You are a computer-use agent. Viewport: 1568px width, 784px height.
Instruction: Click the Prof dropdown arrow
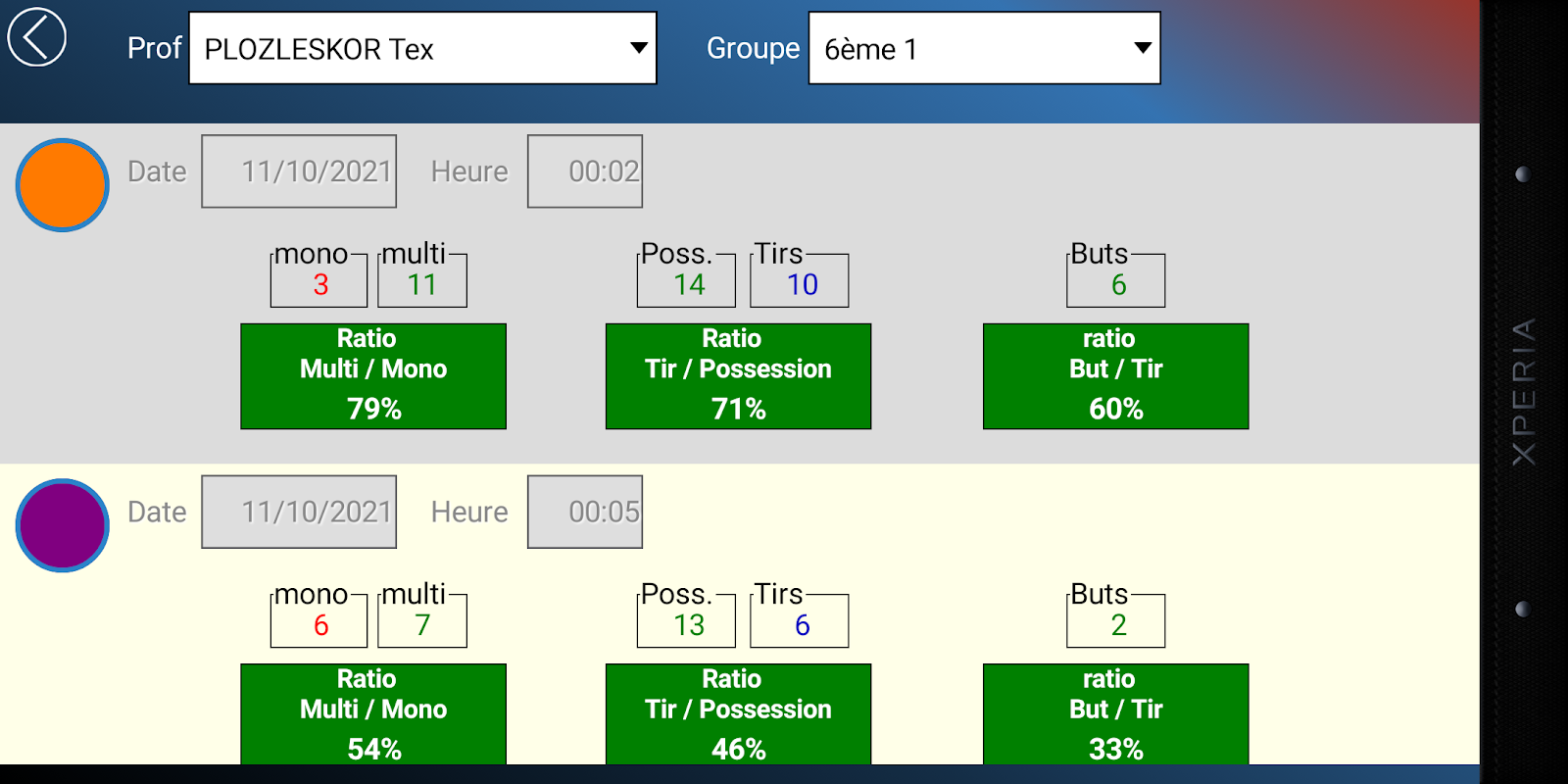pyautogui.click(x=639, y=48)
